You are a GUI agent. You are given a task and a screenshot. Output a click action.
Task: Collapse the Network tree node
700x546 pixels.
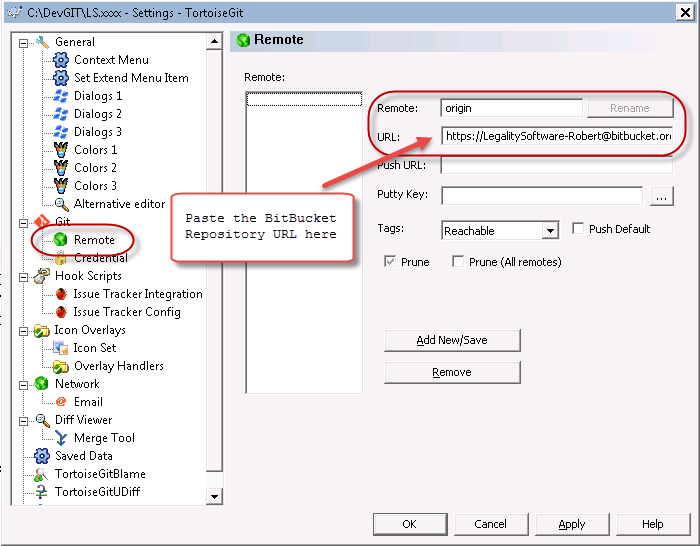pyautogui.click(x=23, y=385)
